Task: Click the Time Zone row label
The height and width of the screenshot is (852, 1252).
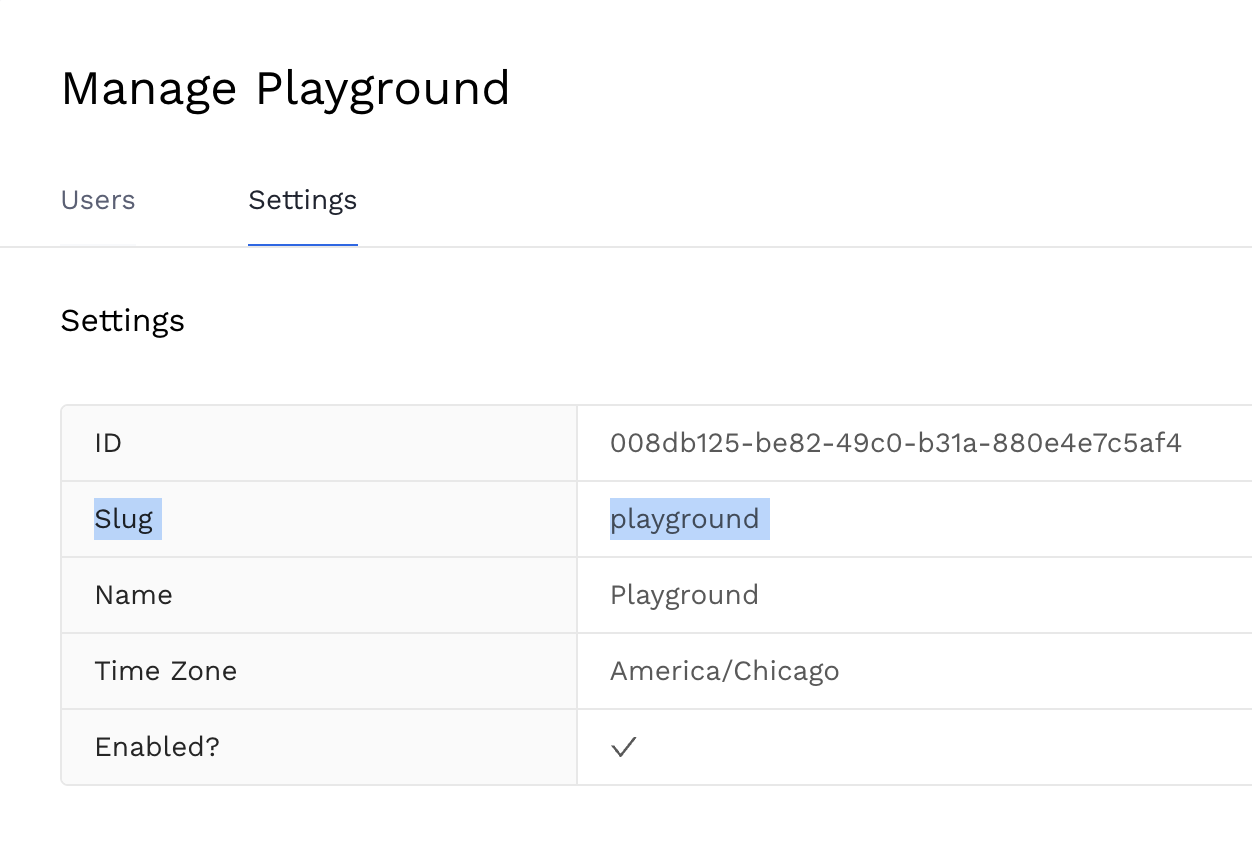Action: (165, 671)
